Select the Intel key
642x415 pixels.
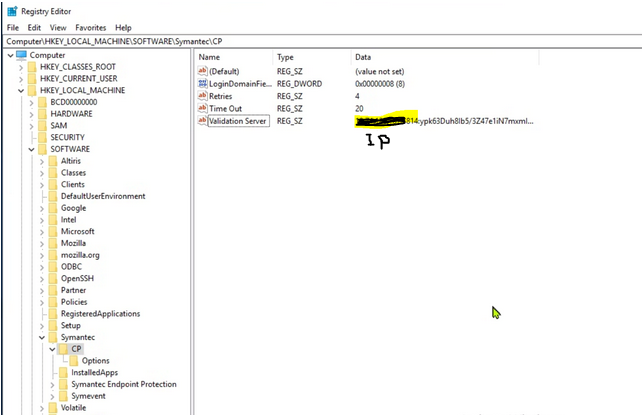click(68, 219)
